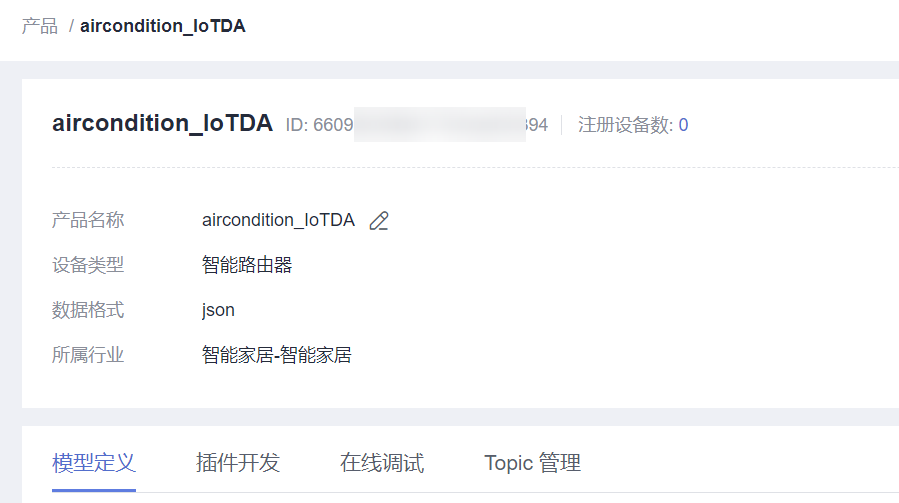Click the 所属行业 field label
The height and width of the screenshot is (503, 899).
pyautogui.click(x=88, y=355)
